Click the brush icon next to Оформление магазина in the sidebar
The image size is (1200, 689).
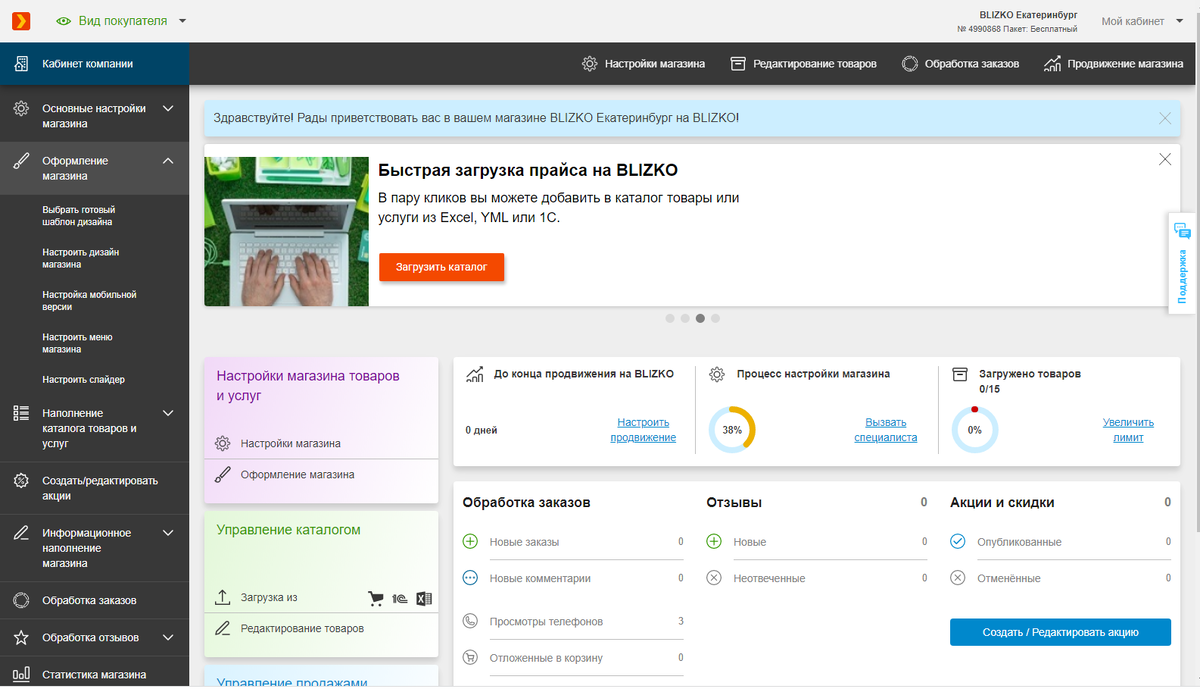coord(20,161)
